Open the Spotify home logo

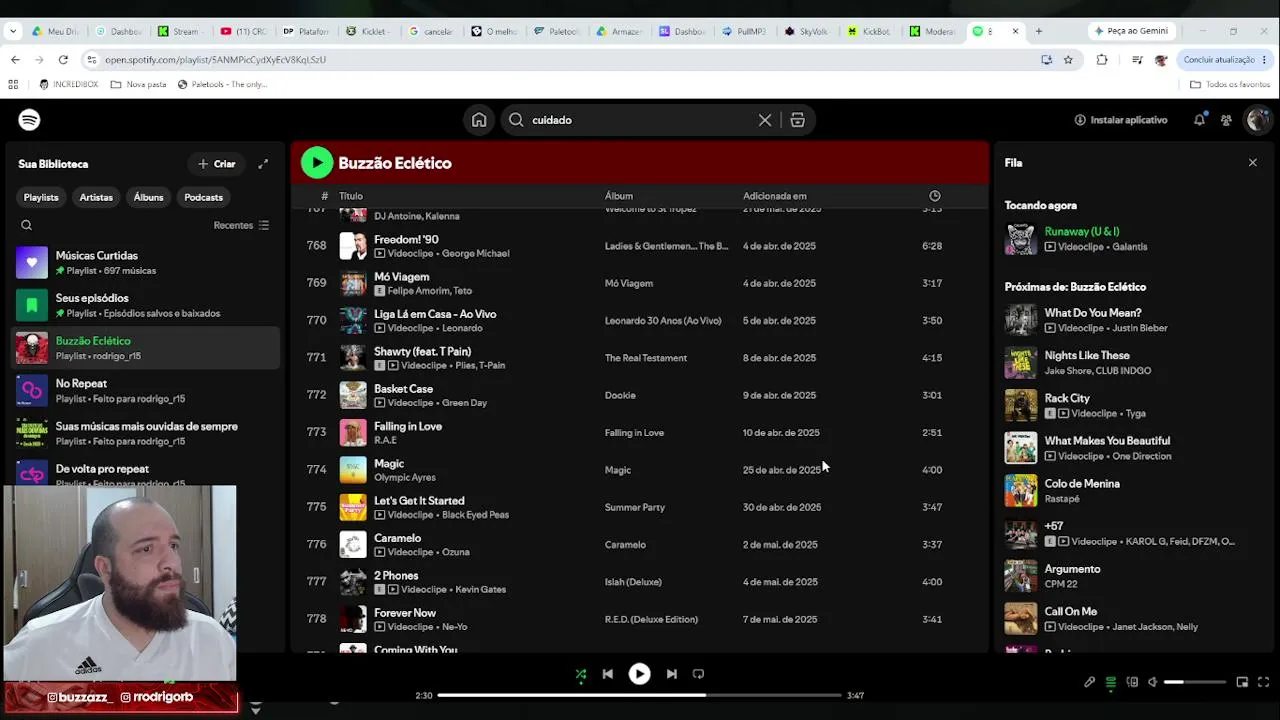pyautogui.click(x=29, y=120)
